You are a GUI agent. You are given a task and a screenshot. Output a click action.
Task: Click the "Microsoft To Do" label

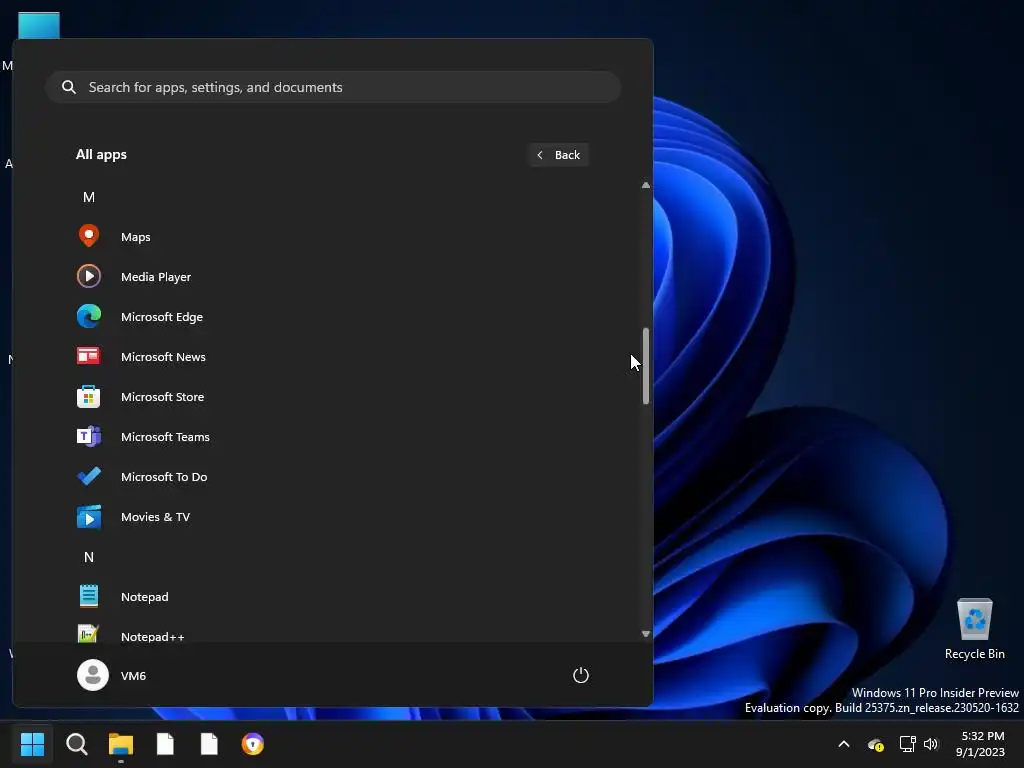(x=164, y=477)
